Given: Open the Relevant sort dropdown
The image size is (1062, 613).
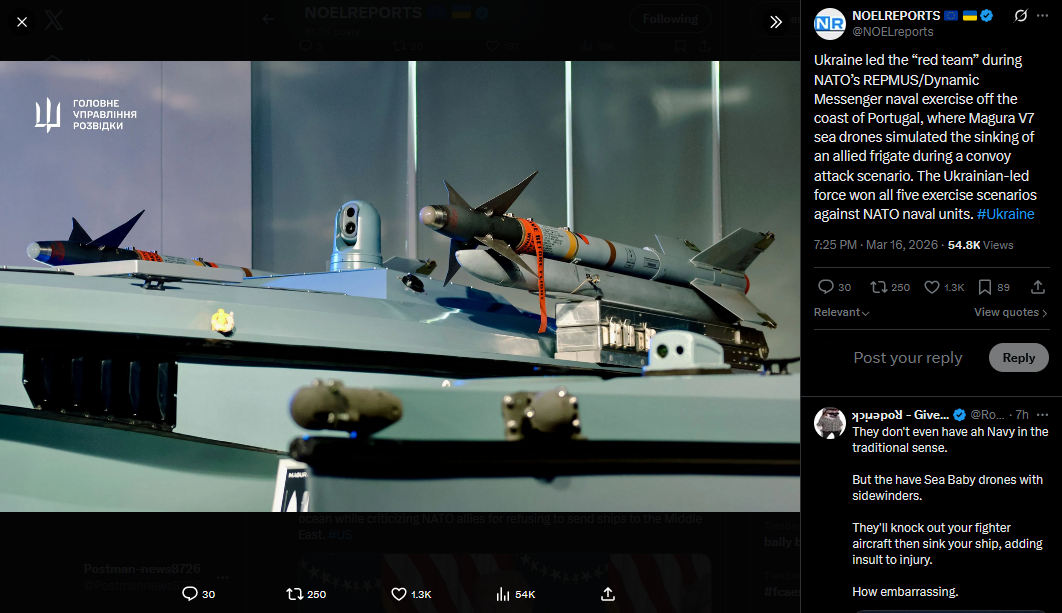Looking at the screenshot, I should click(841, 312).
